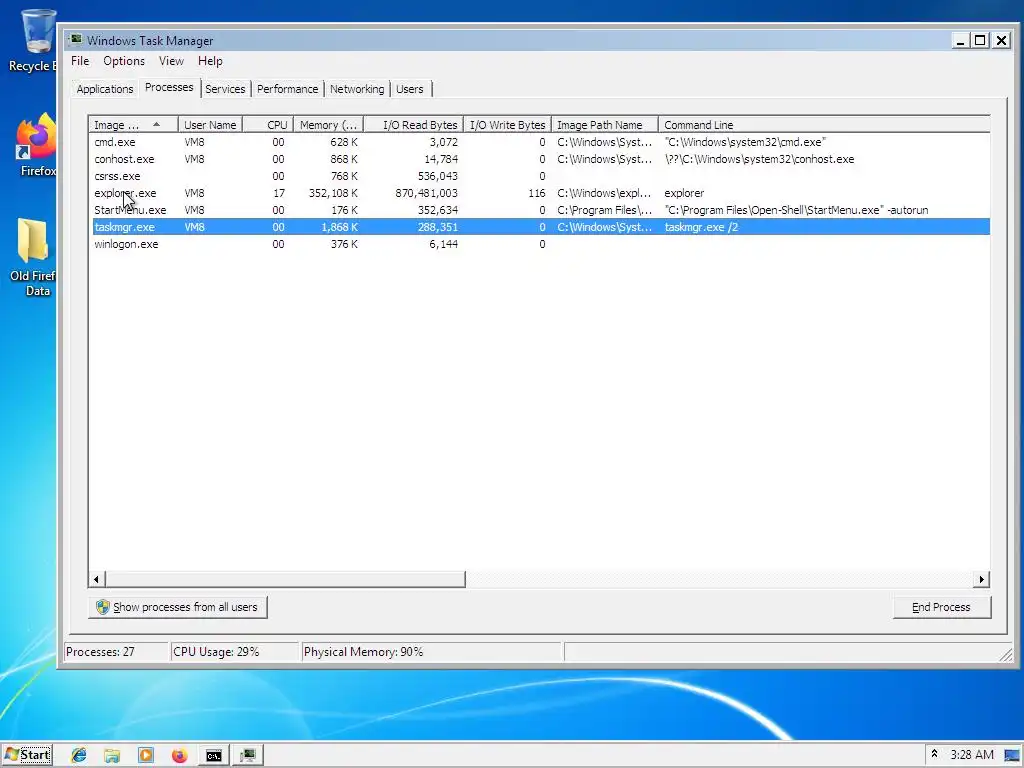
Task: Select the csrss.exe process
Action: [539, 176]
